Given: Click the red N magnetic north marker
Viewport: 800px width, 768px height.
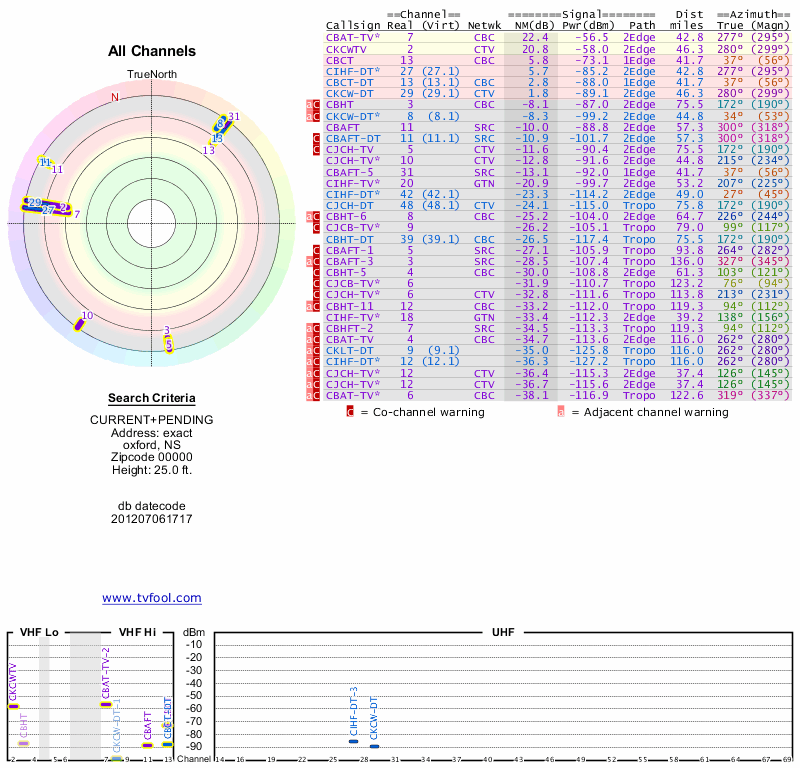Looking at the screenshot, I should [114, 97].
